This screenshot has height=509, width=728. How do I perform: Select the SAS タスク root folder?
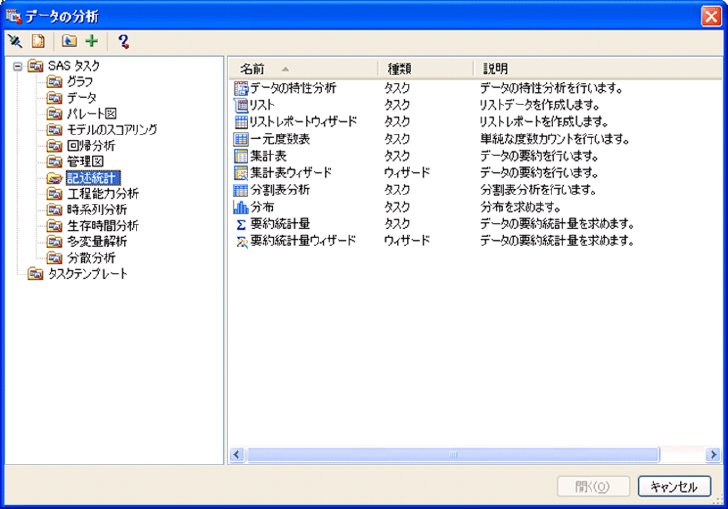[x=74, y=66]
